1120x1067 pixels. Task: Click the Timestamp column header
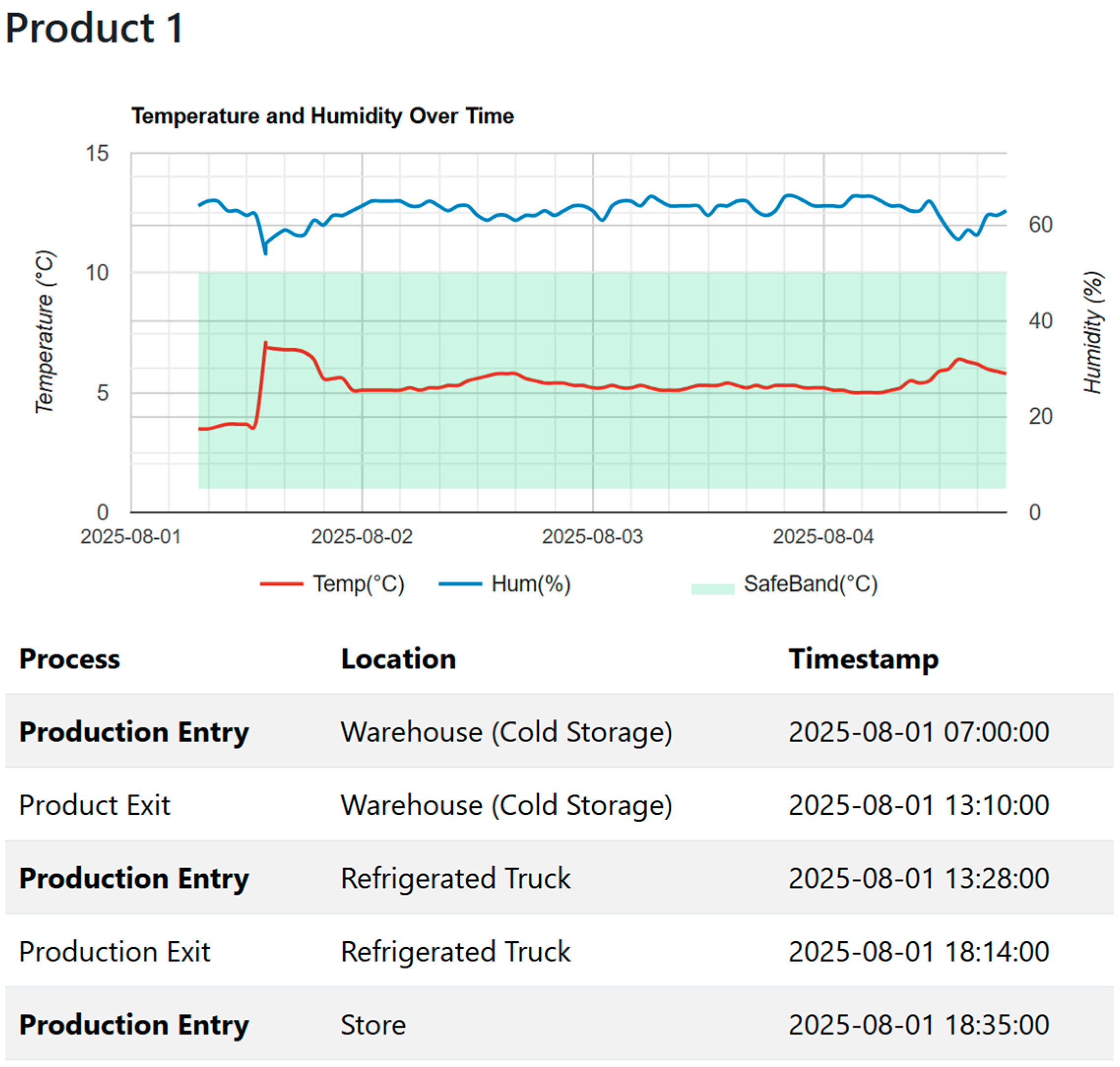click(863, 659)
